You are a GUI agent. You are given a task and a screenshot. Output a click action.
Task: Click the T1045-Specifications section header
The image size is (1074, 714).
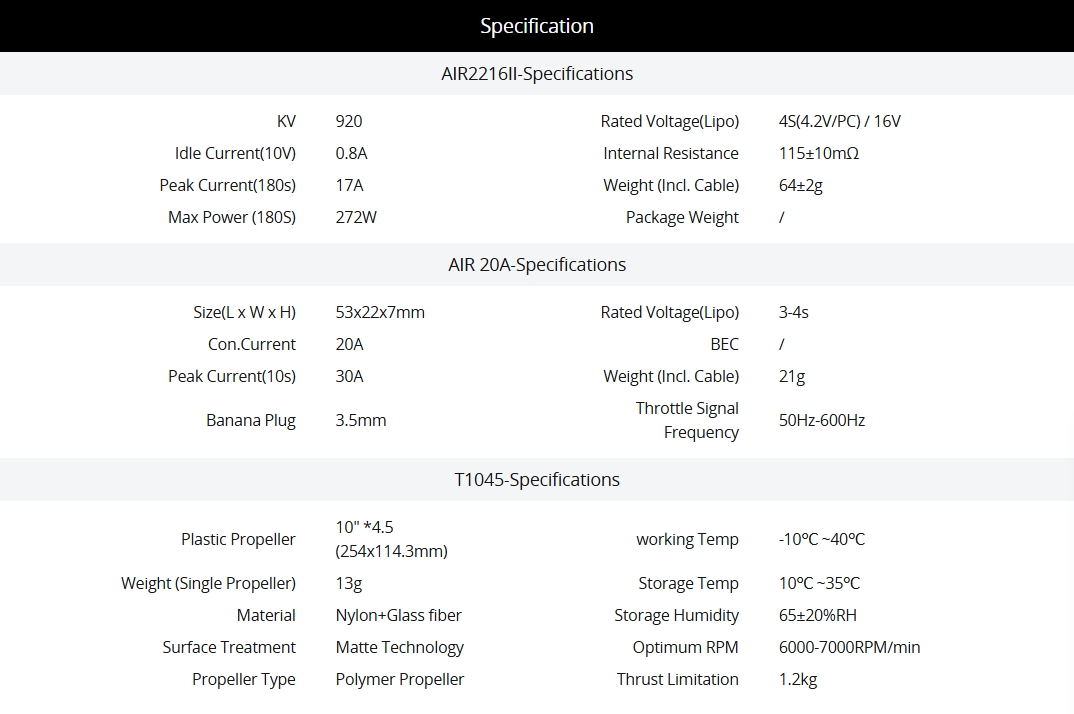coord(537,480)
